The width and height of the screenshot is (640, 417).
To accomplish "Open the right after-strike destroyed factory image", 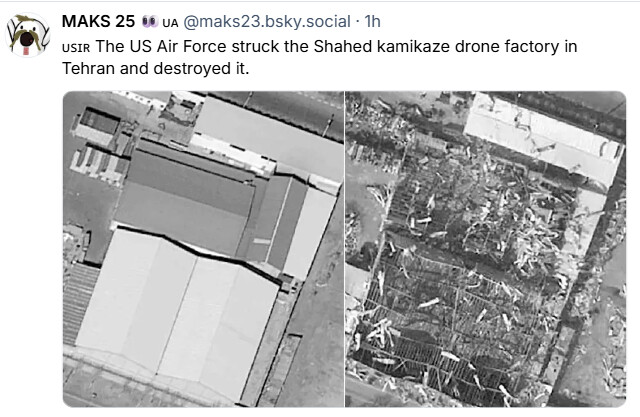I will tap(486, 249).
